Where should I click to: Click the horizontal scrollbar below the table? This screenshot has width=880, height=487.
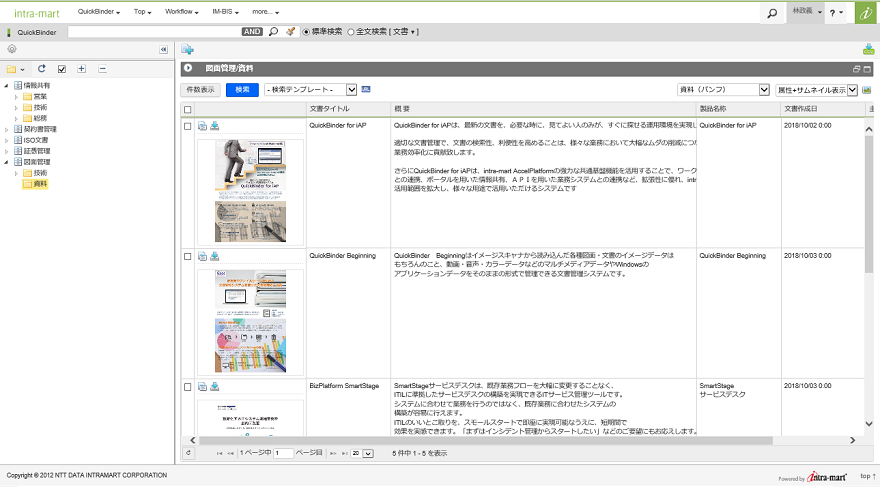coord(486,440)
